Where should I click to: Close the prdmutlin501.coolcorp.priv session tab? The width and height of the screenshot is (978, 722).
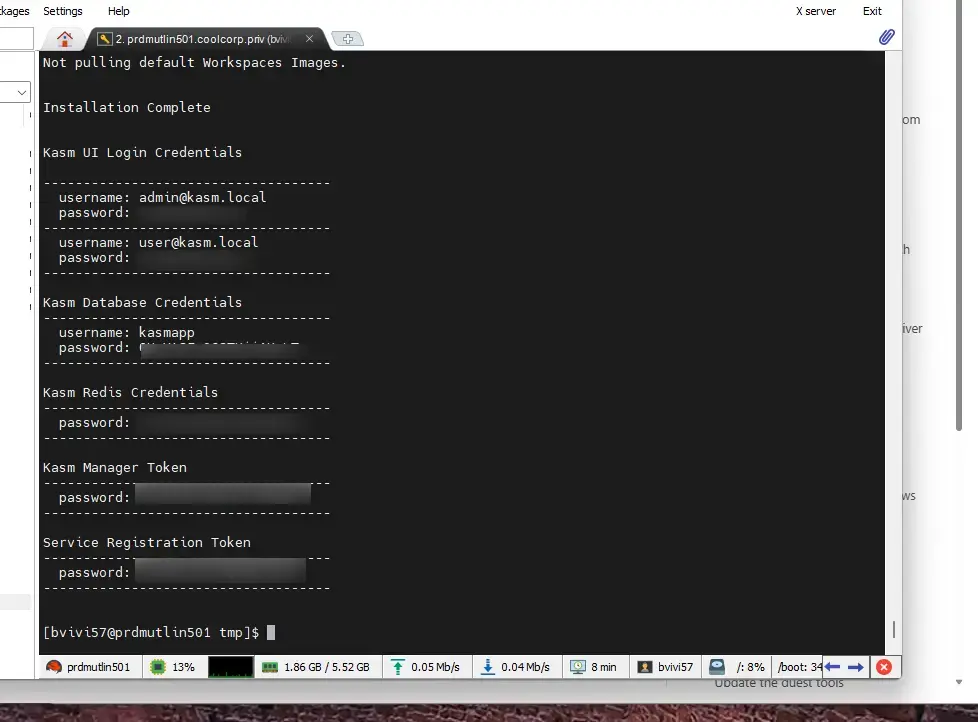point(309,39)
